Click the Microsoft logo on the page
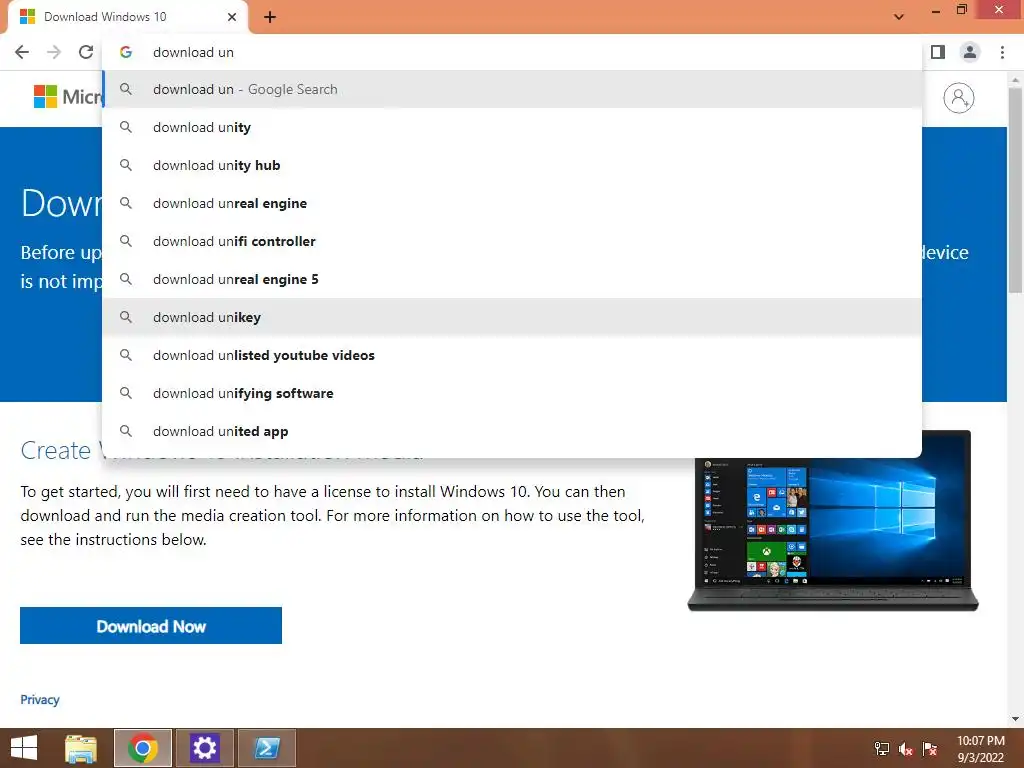Viewport: 1024px width, 768px height. point(68,97)
